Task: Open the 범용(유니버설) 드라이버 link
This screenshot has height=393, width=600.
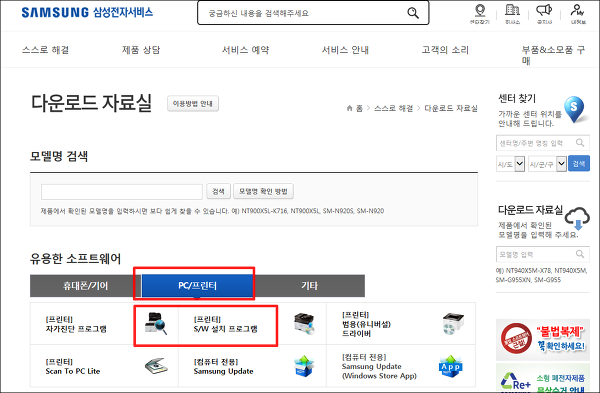Action: [x=366, y=324]
